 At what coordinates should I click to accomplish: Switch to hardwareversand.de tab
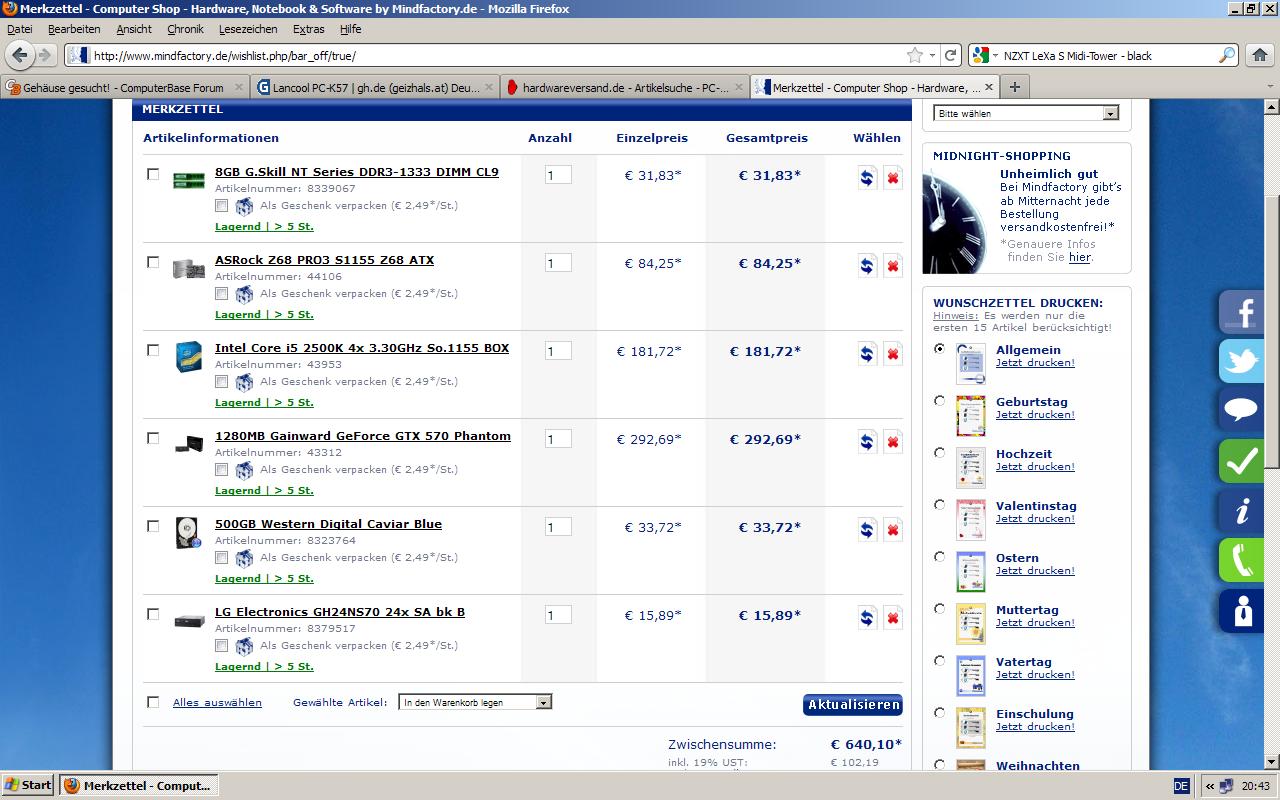point(624,87)
